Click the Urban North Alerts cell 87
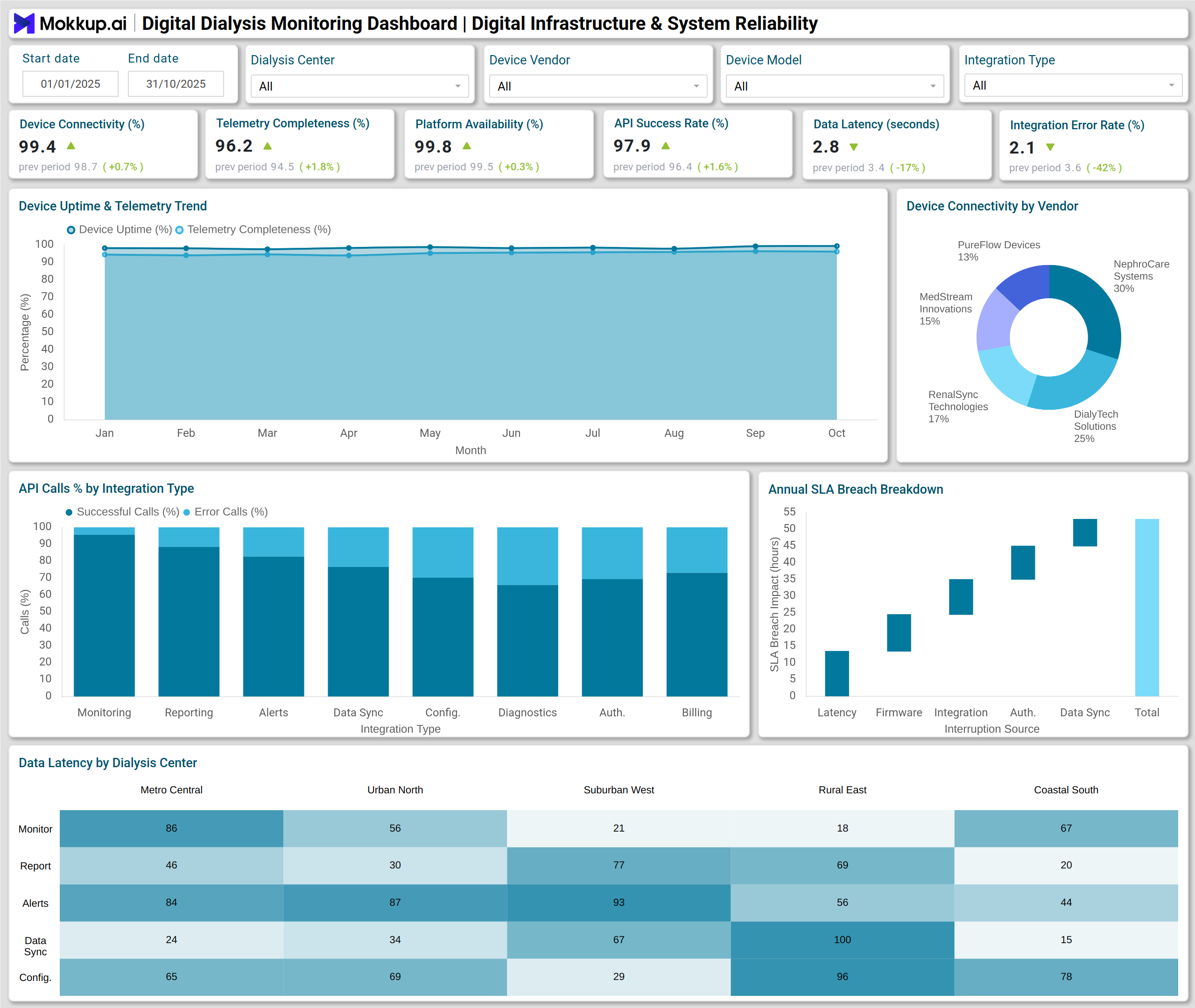 pyautogui.click(x=395, y=902)
